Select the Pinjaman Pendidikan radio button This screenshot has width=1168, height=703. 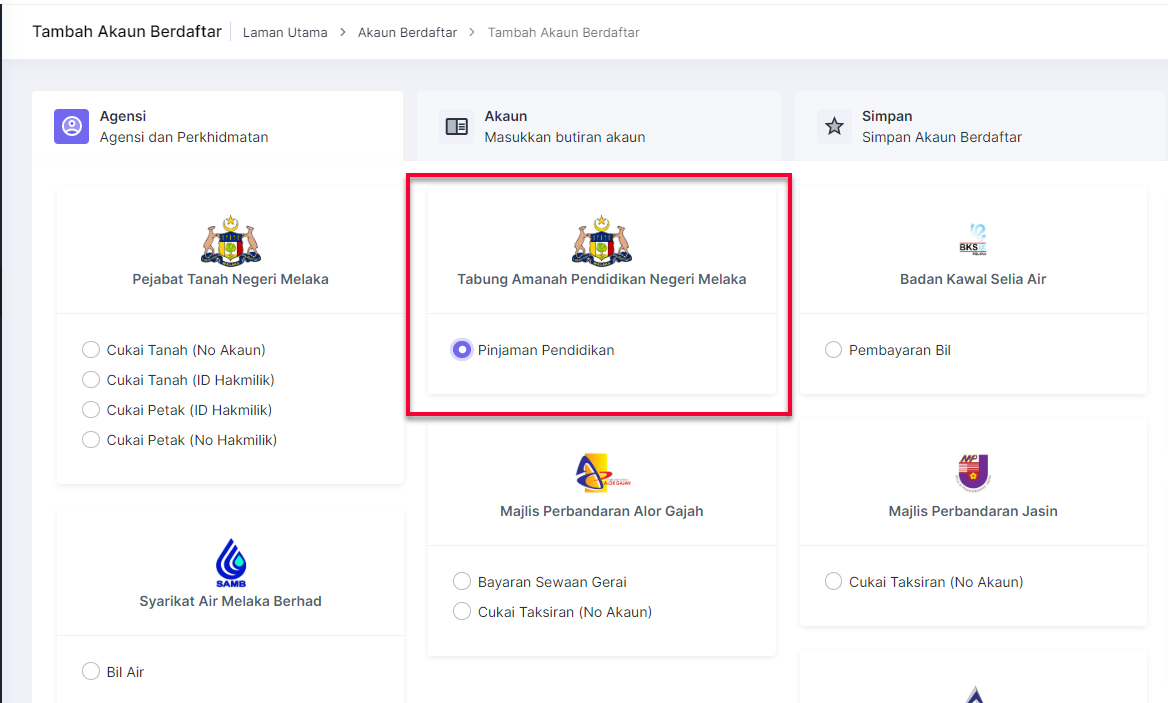[462, 350]
